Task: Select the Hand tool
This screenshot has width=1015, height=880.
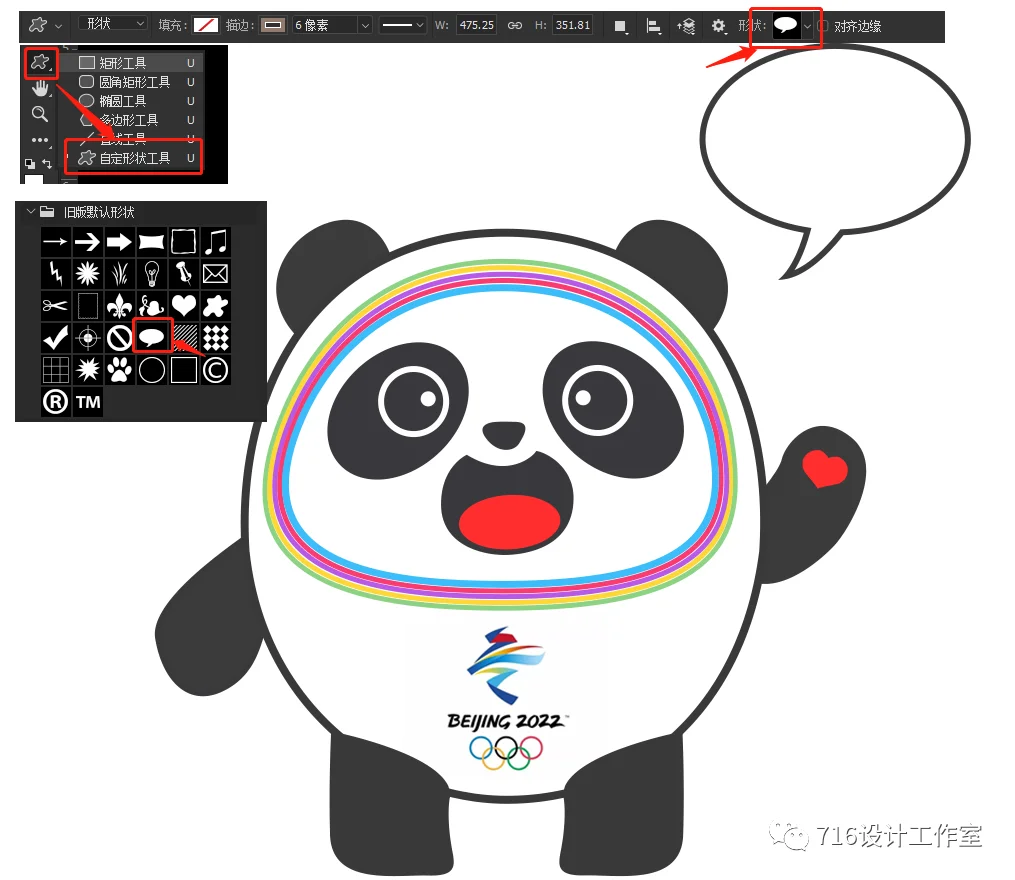Action: coord(41,88)
